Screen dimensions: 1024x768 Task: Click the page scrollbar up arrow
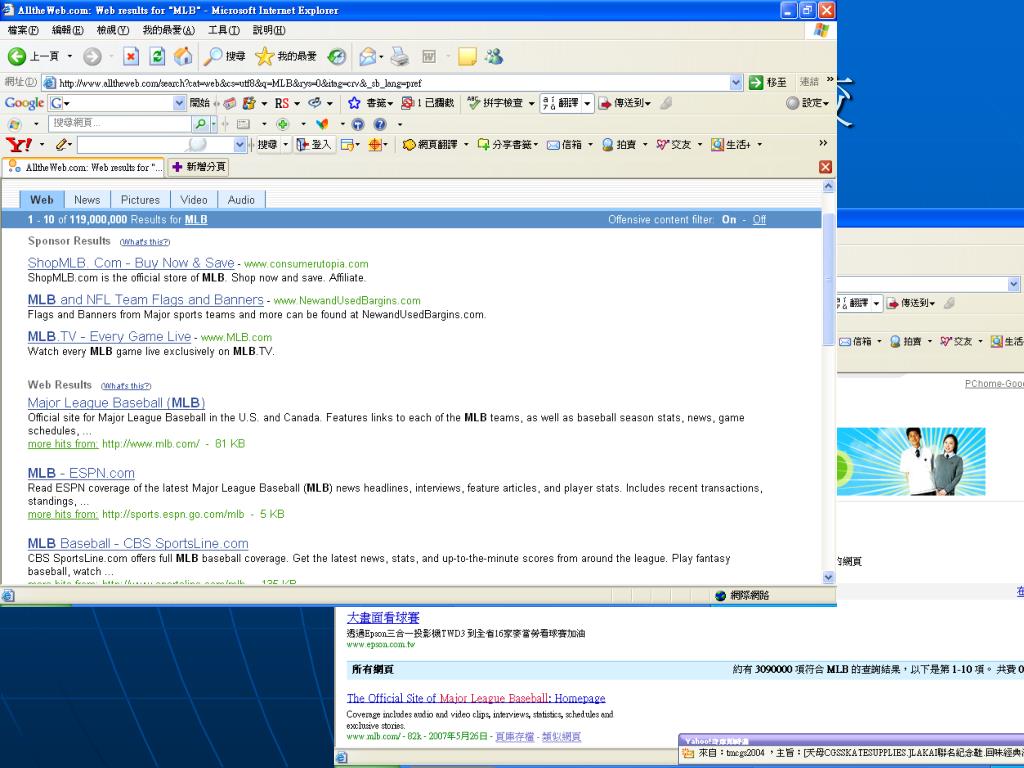[829, 187]
